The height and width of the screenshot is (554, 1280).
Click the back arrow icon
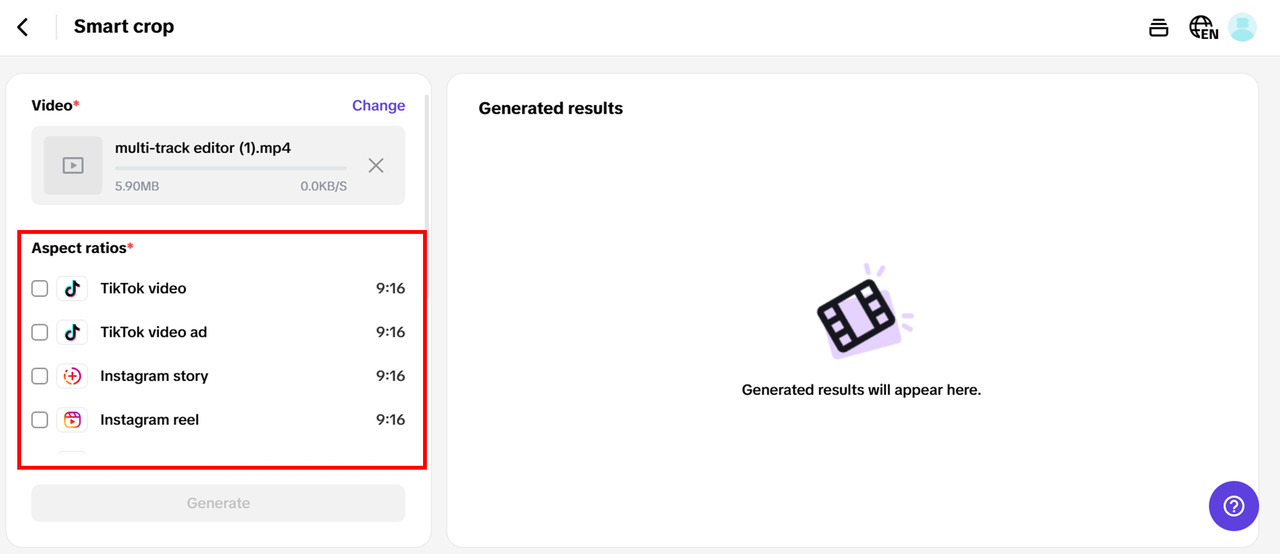coord(23,27)
